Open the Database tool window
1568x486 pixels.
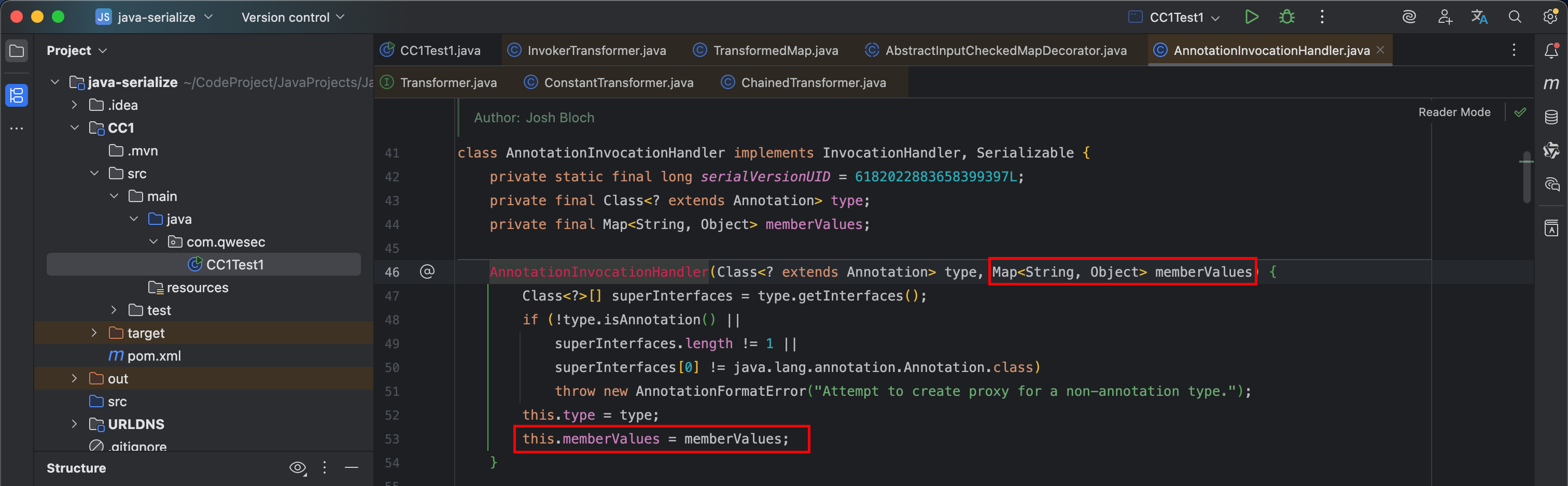pyautogui.click(x=1551, y=117)
